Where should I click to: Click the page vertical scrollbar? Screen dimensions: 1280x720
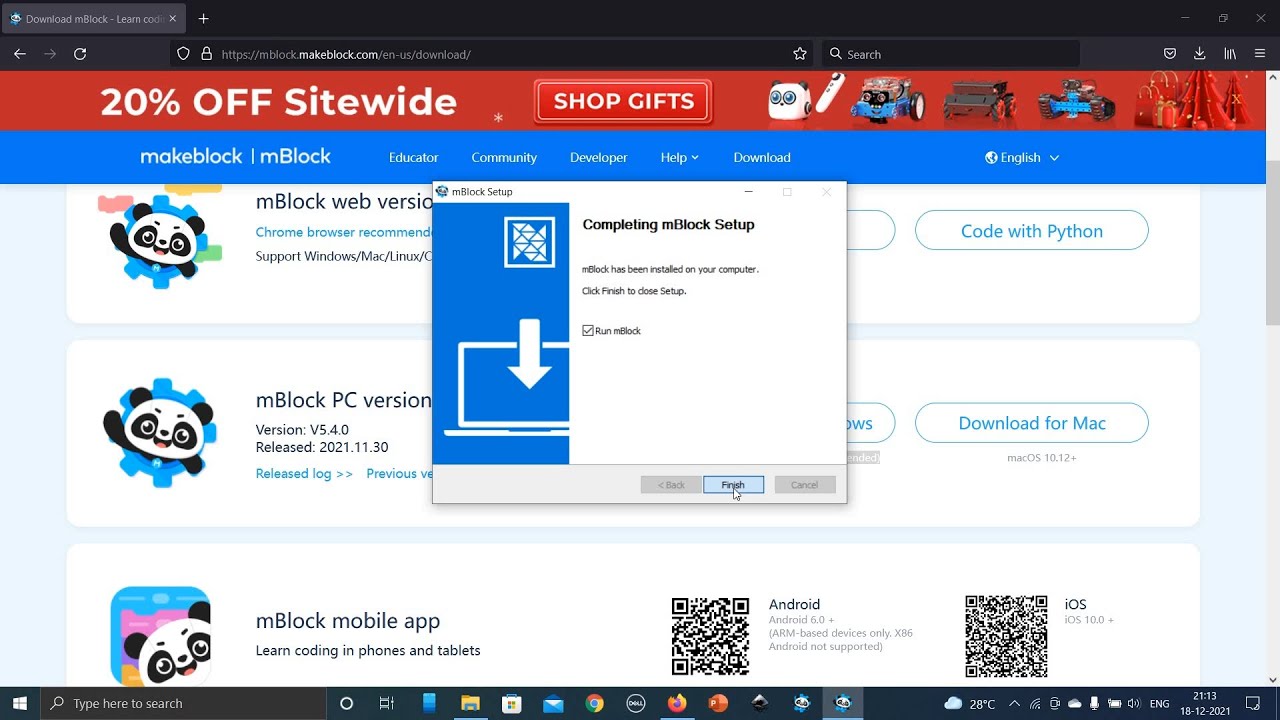pos(1272,242)
